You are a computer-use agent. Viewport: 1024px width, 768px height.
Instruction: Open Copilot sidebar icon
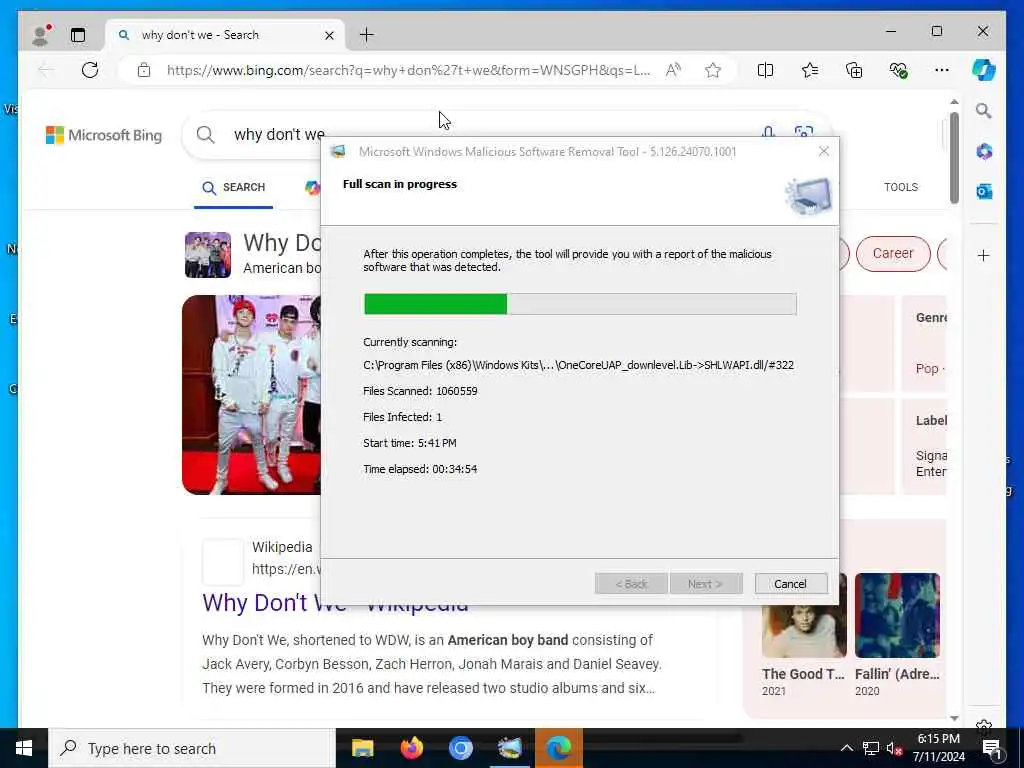point(984,70)
